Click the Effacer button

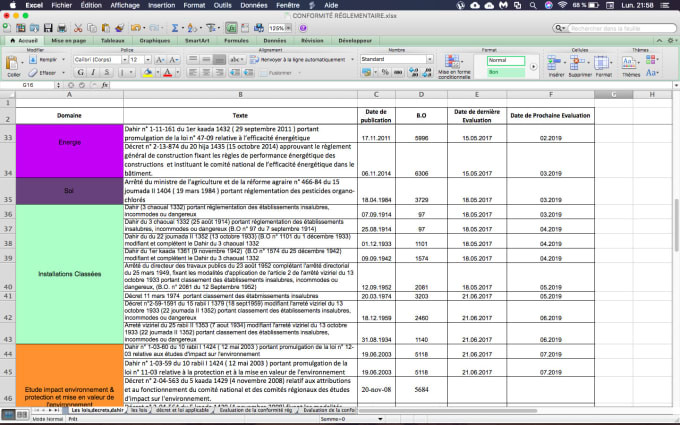pyautogui.click(x=43, y=72)
